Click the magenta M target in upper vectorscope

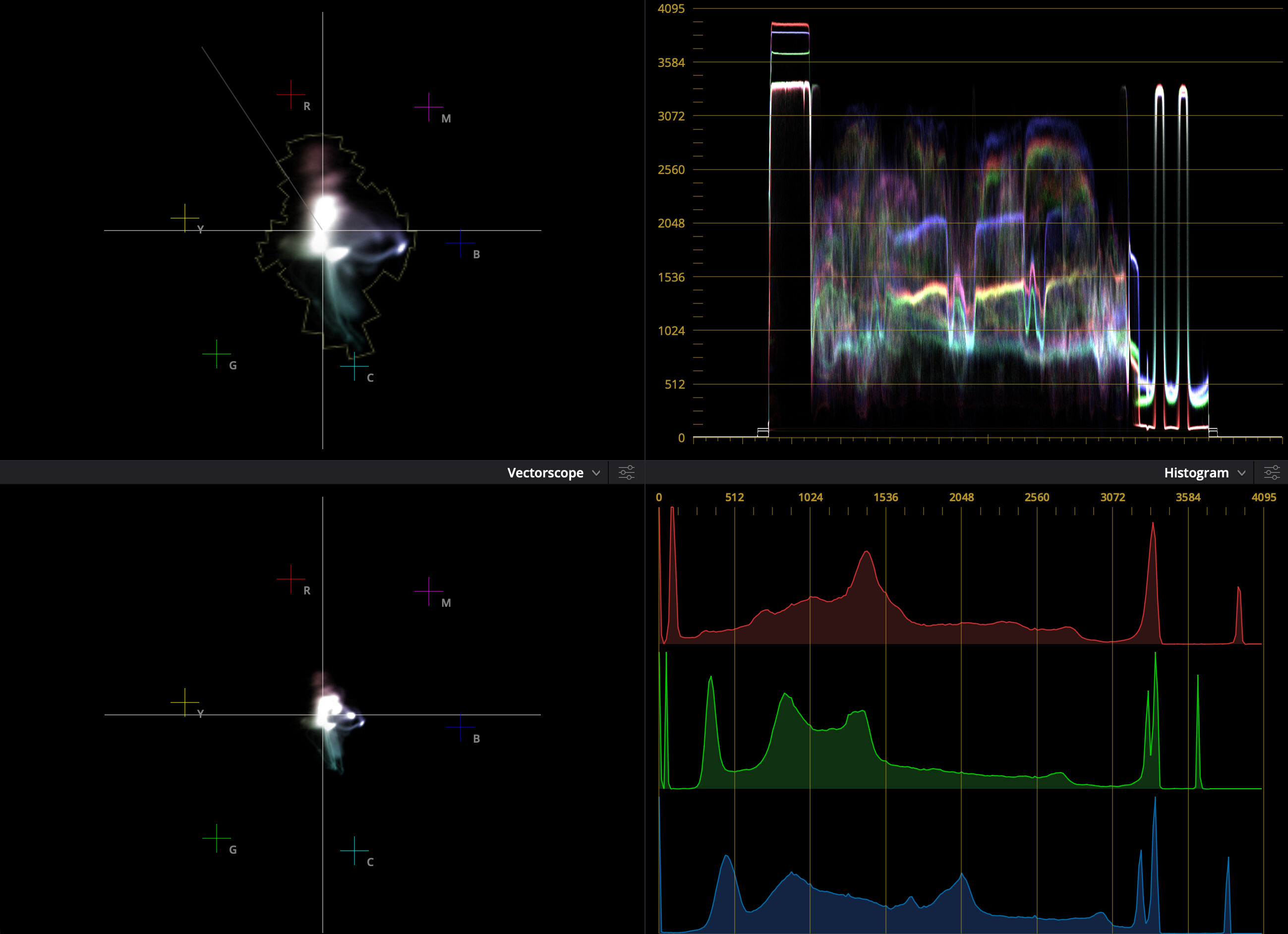pyautogui.click(x=429, y=107)
